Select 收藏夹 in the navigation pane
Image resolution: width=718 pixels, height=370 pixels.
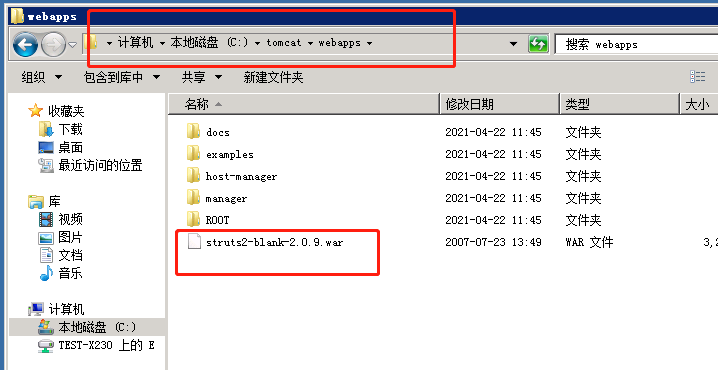[66, 111]
